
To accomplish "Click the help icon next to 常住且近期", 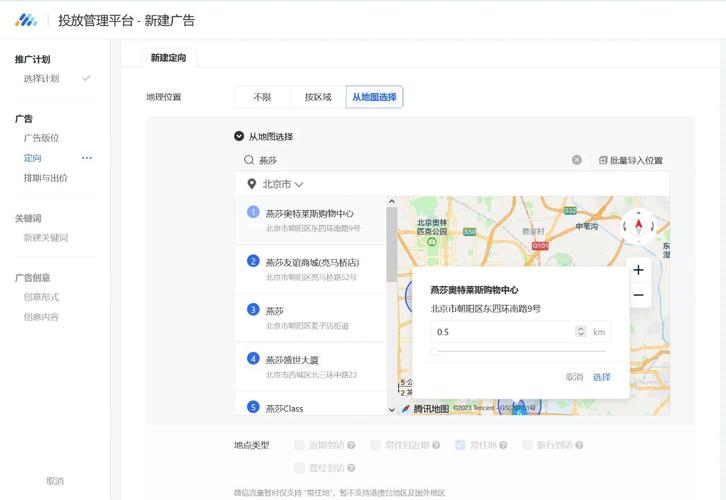I will pos(436,445).
